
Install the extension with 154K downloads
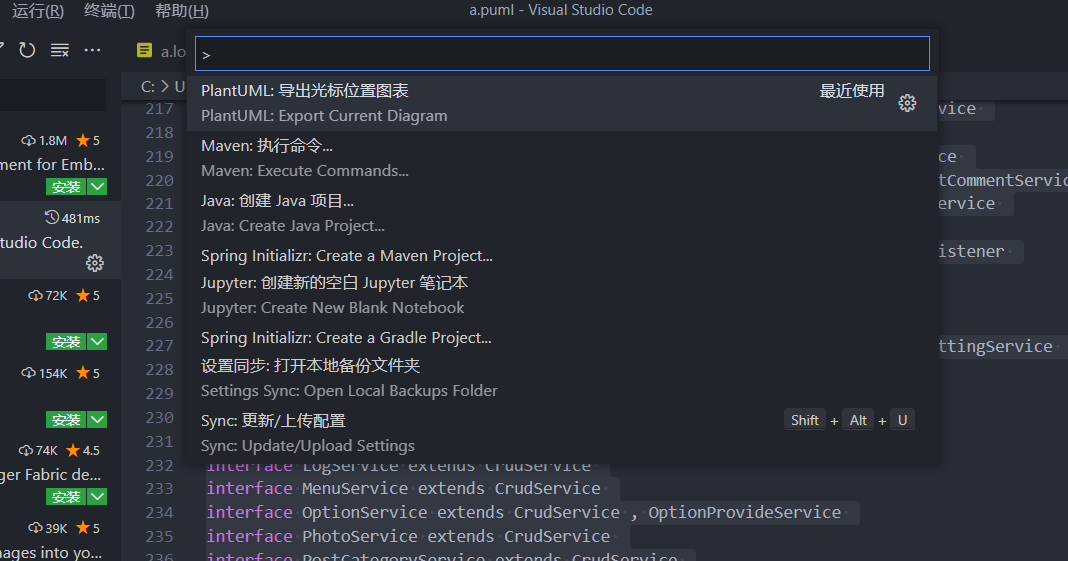67,419
